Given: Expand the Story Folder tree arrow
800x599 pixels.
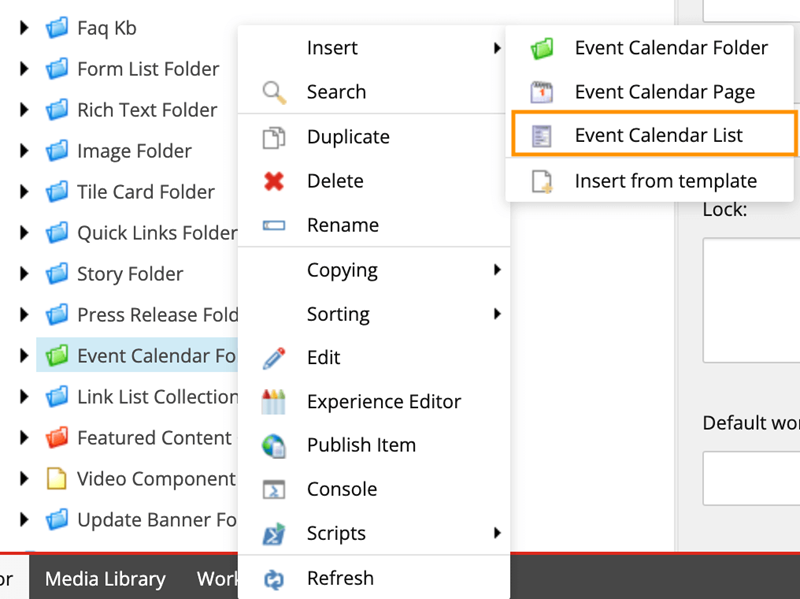Looking at the screenshot, I should click(x=24, y=274).
